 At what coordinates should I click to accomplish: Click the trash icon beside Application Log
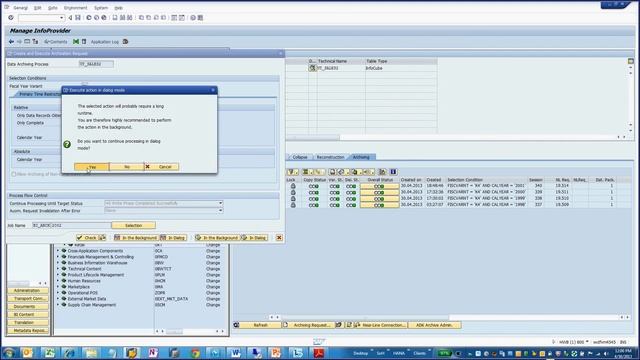(x=84, y=42)
